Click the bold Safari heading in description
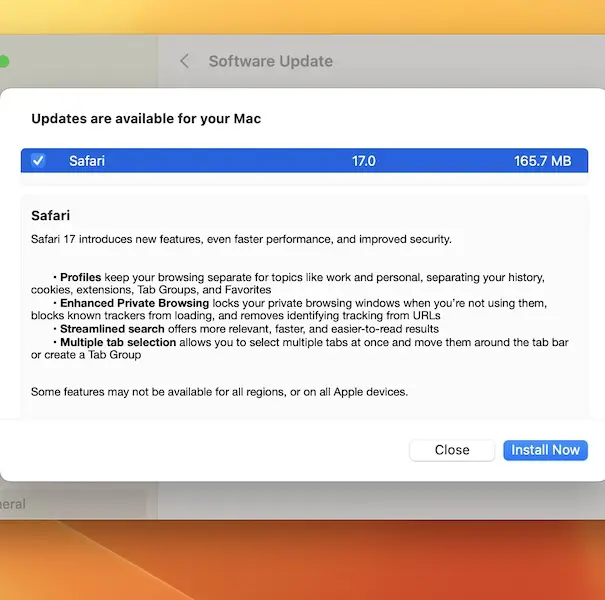The image size is (605, 600). (x=50, y=215)
